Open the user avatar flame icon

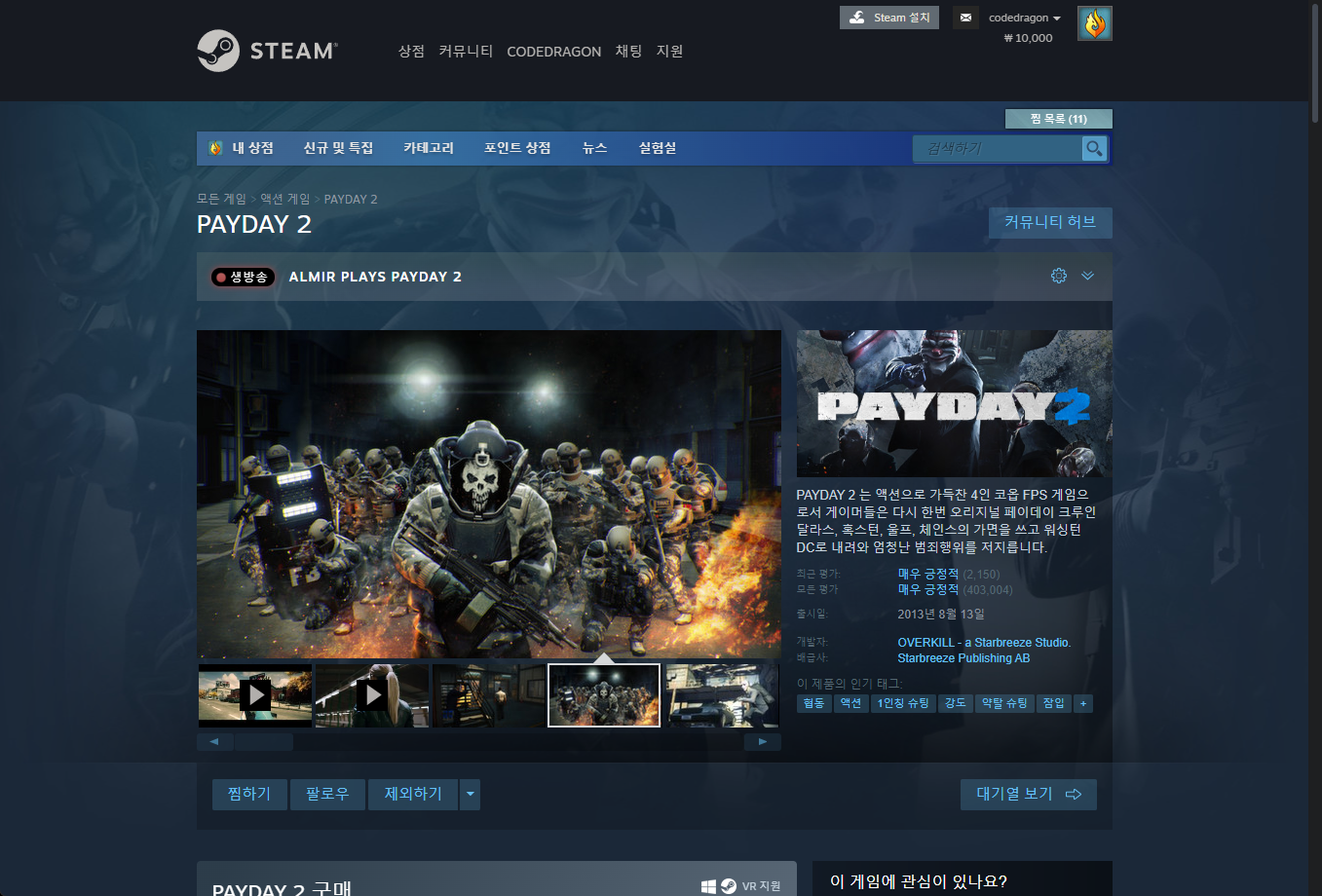(1095, 23)
